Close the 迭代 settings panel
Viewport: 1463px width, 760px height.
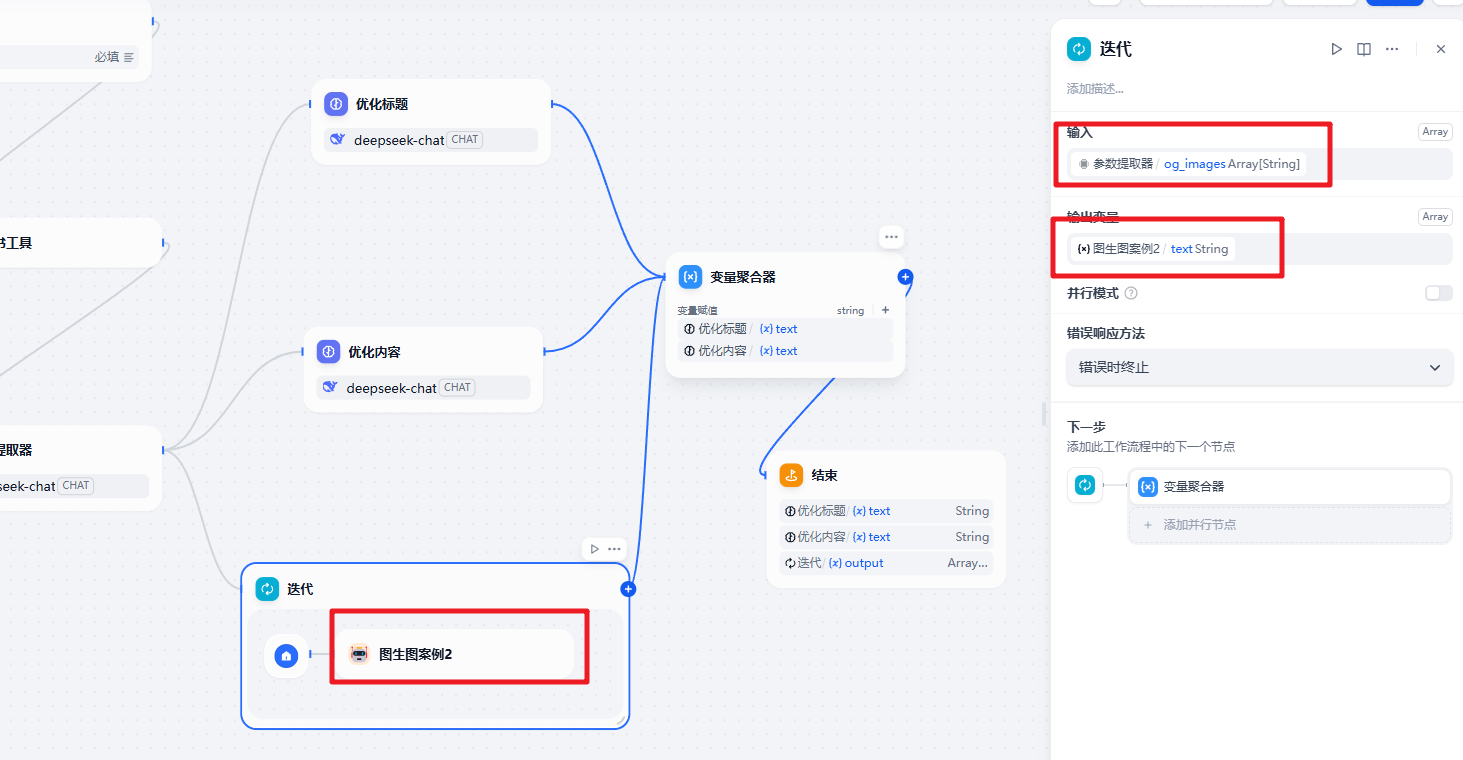pyautogui.click(x=1440, y=49)
